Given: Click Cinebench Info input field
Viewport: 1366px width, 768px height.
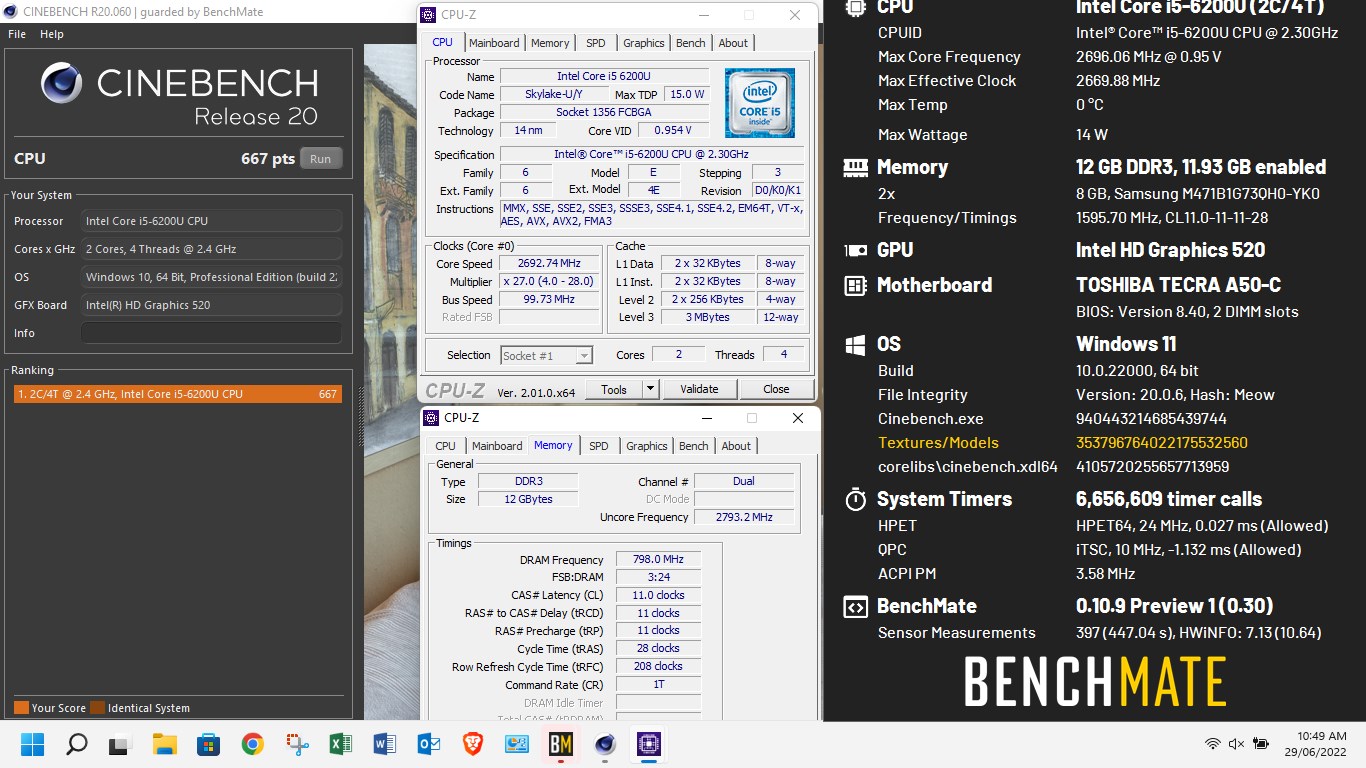Looking at the screenshot, I should (x=211, y=333).
